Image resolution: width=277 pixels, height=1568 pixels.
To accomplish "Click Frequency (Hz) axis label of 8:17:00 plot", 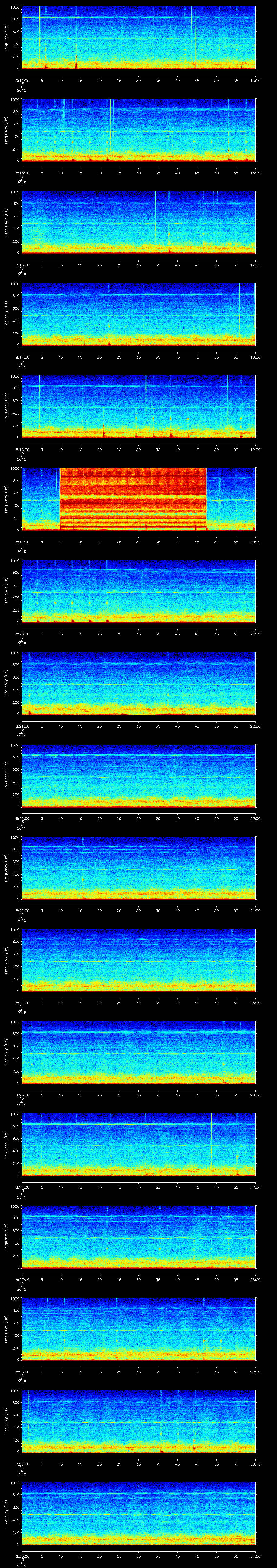I will pyautogui.click(x=7, y=314).
